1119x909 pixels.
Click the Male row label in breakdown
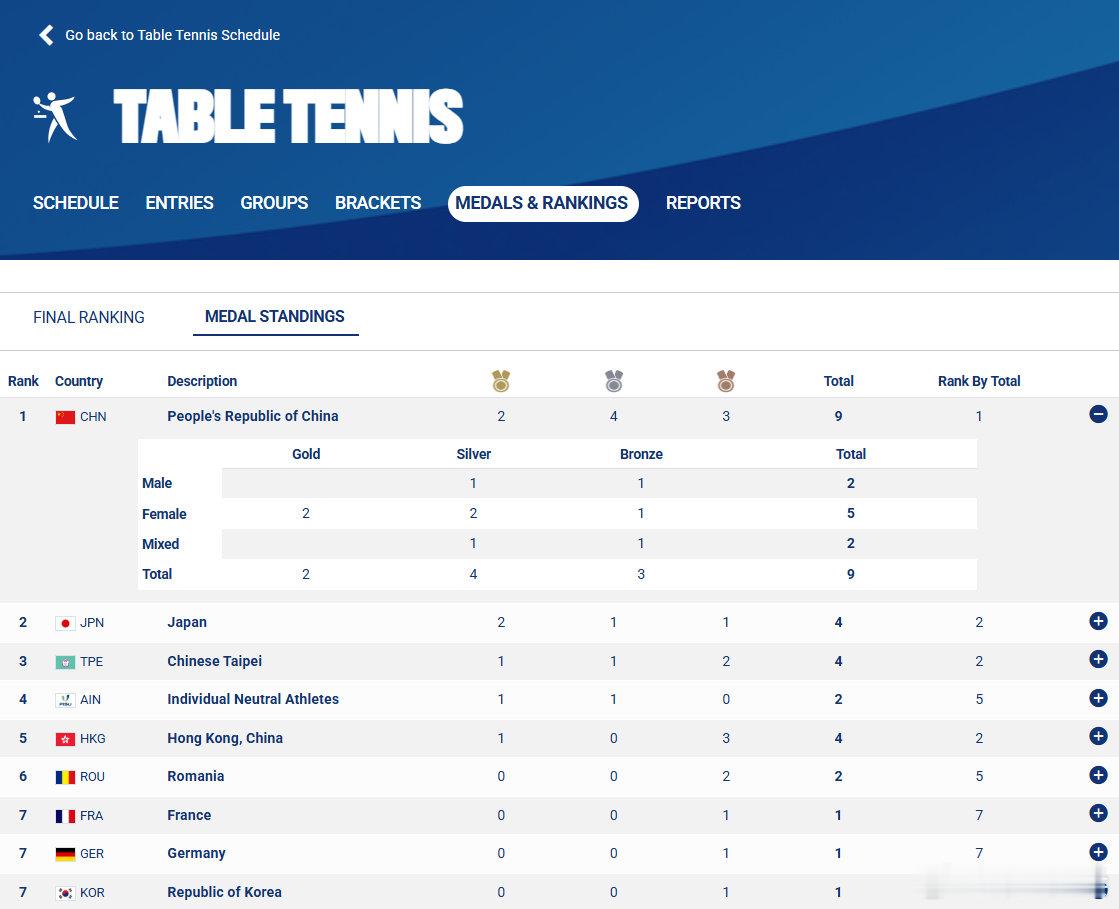(x=157, y=483)
